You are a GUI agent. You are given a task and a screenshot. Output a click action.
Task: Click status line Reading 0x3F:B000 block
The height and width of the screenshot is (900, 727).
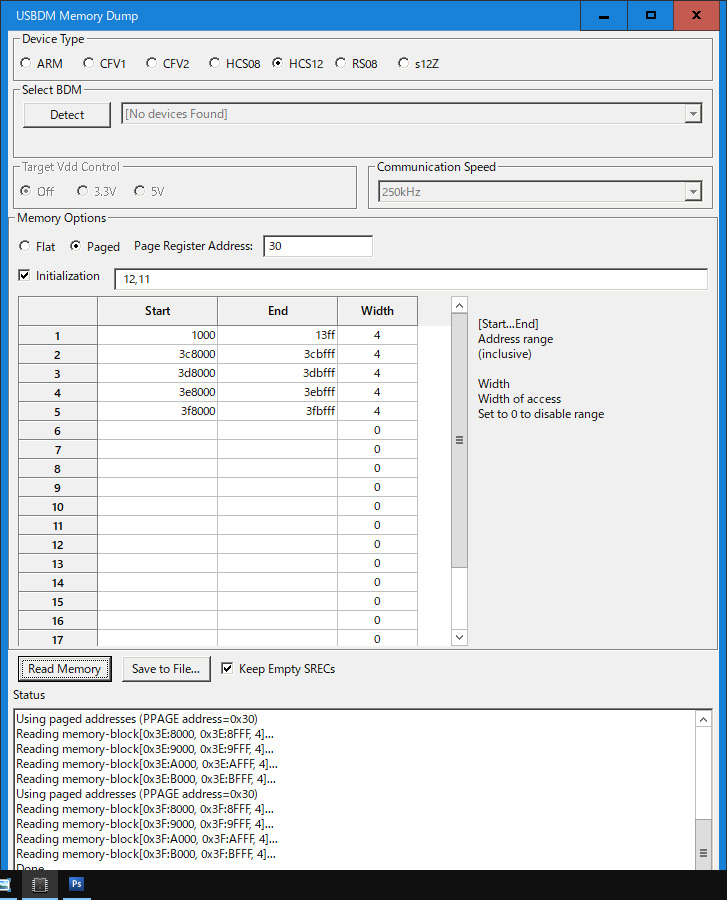point(146,854)
